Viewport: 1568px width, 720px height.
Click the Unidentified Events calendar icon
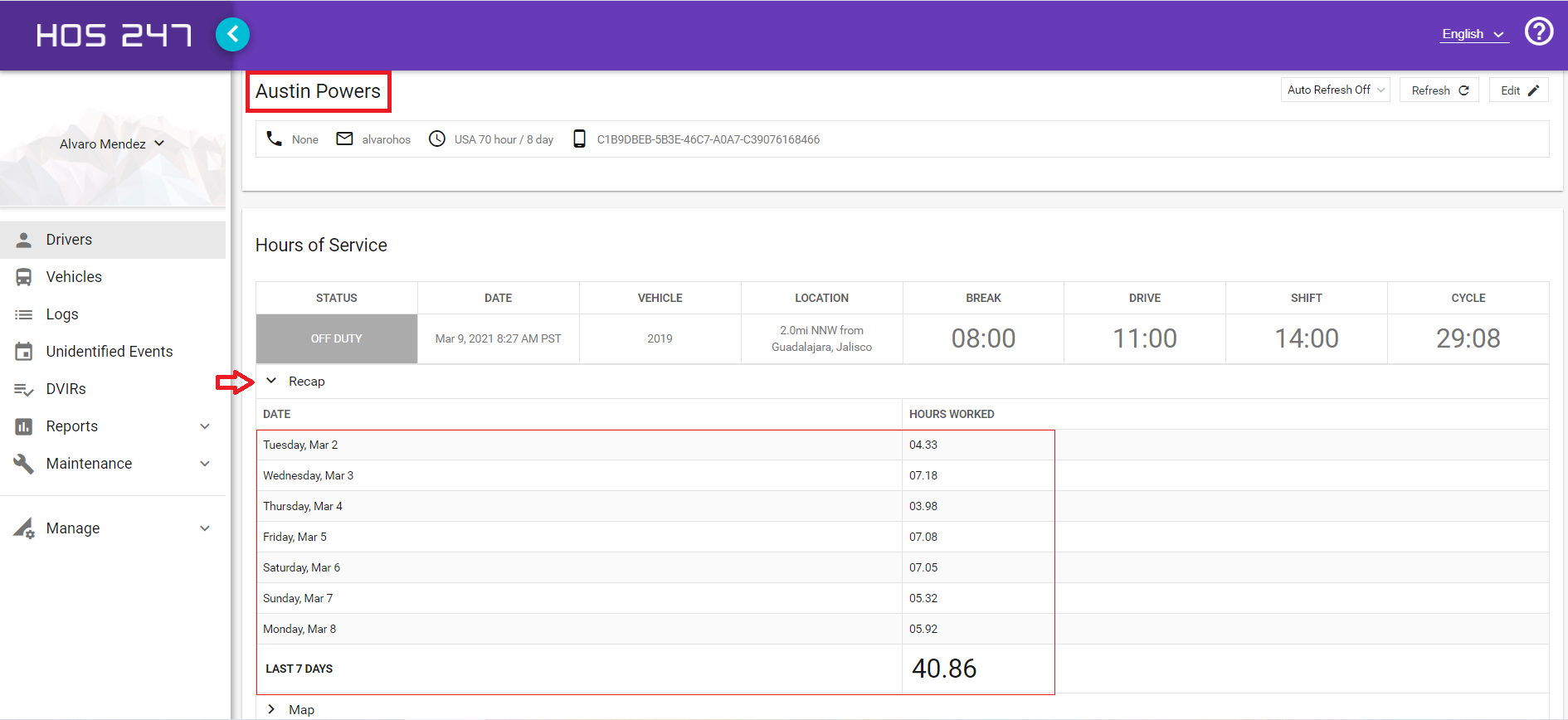tap(24, 352)
